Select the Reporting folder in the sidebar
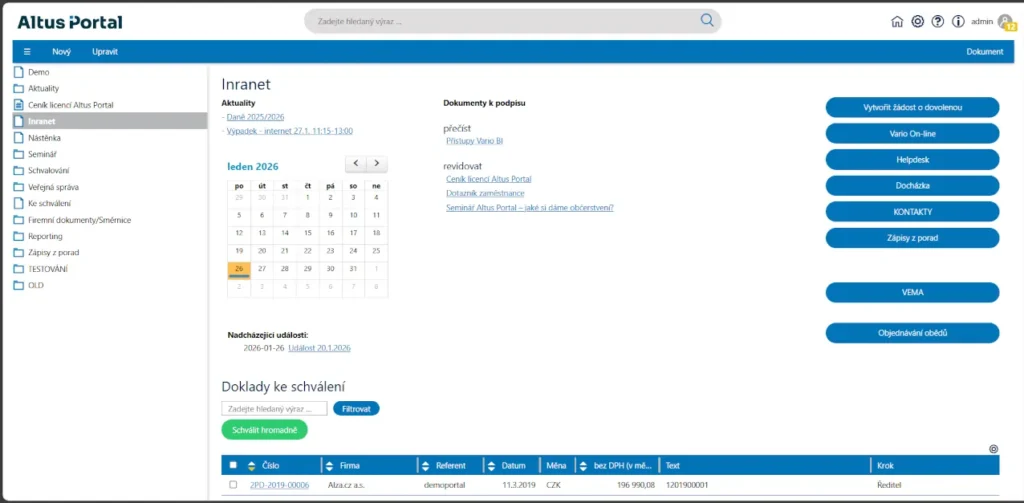The image size is (1024, 503). 45,236
